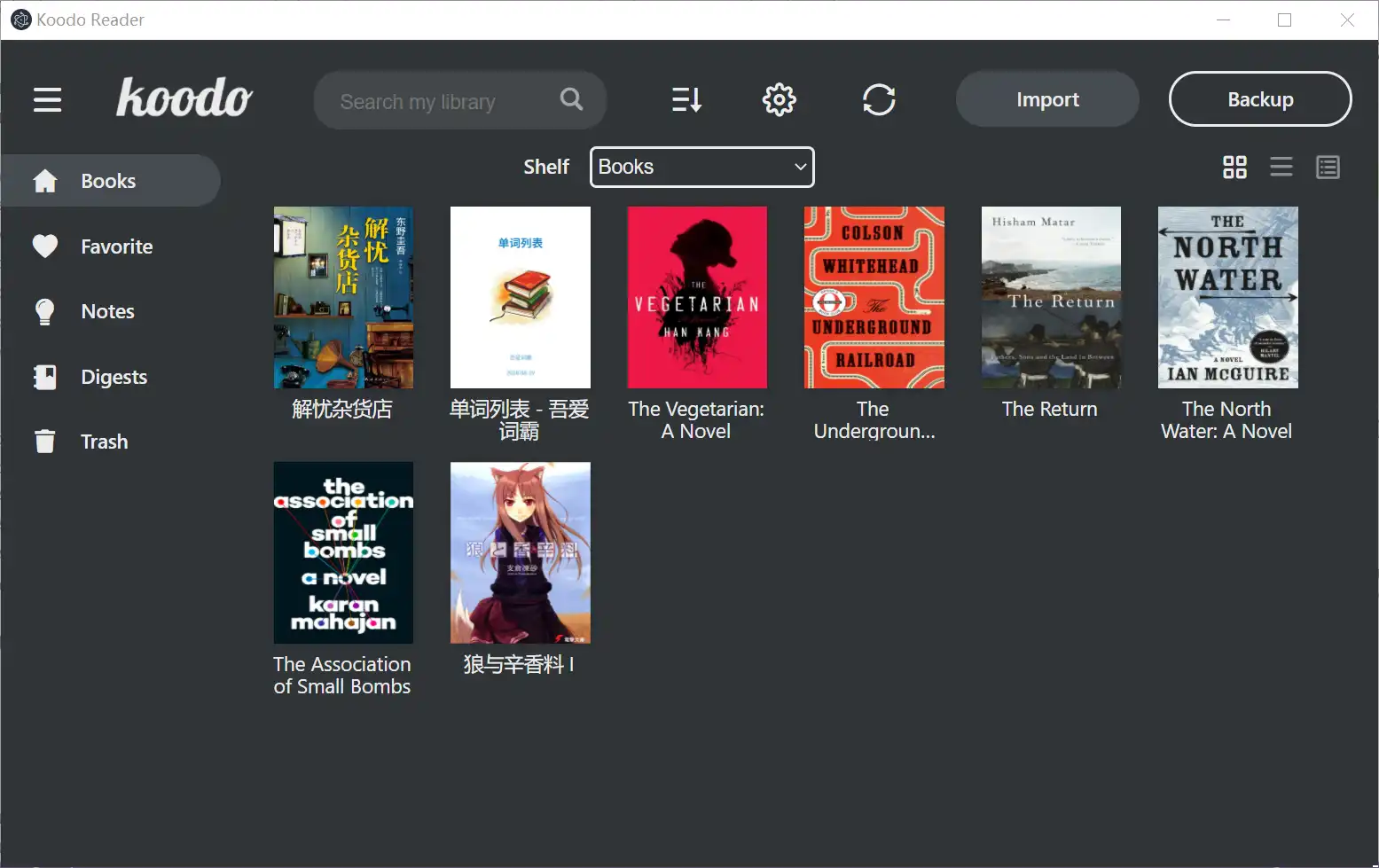The height and width of the screenshot is (868, 1379).
Task: View your Notes collection
Action: 106,311
